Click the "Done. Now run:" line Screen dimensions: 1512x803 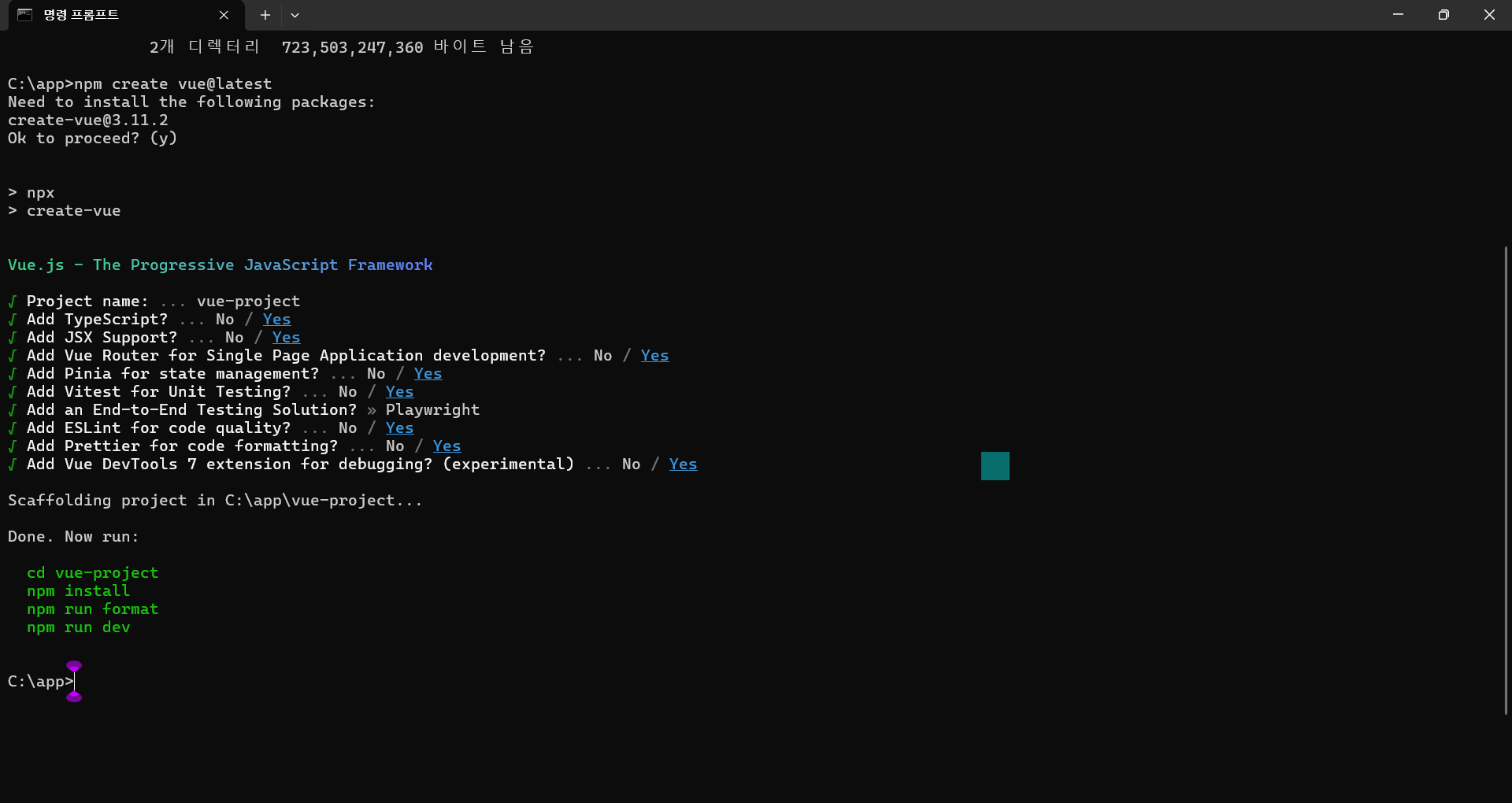(x=73, y=536)
